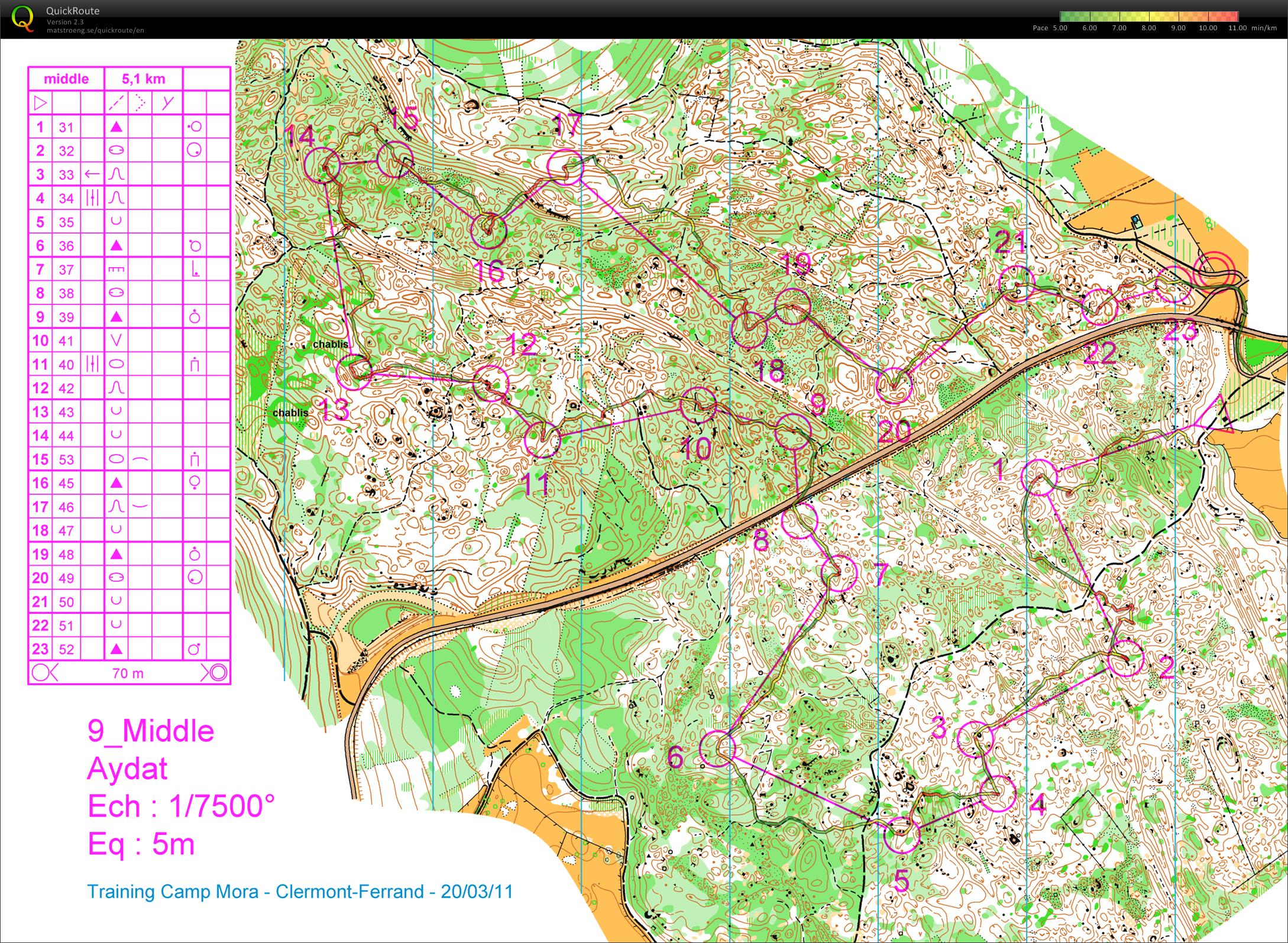
Task: Click the start triangle in description table header
Action: click(x=40, y=103)
